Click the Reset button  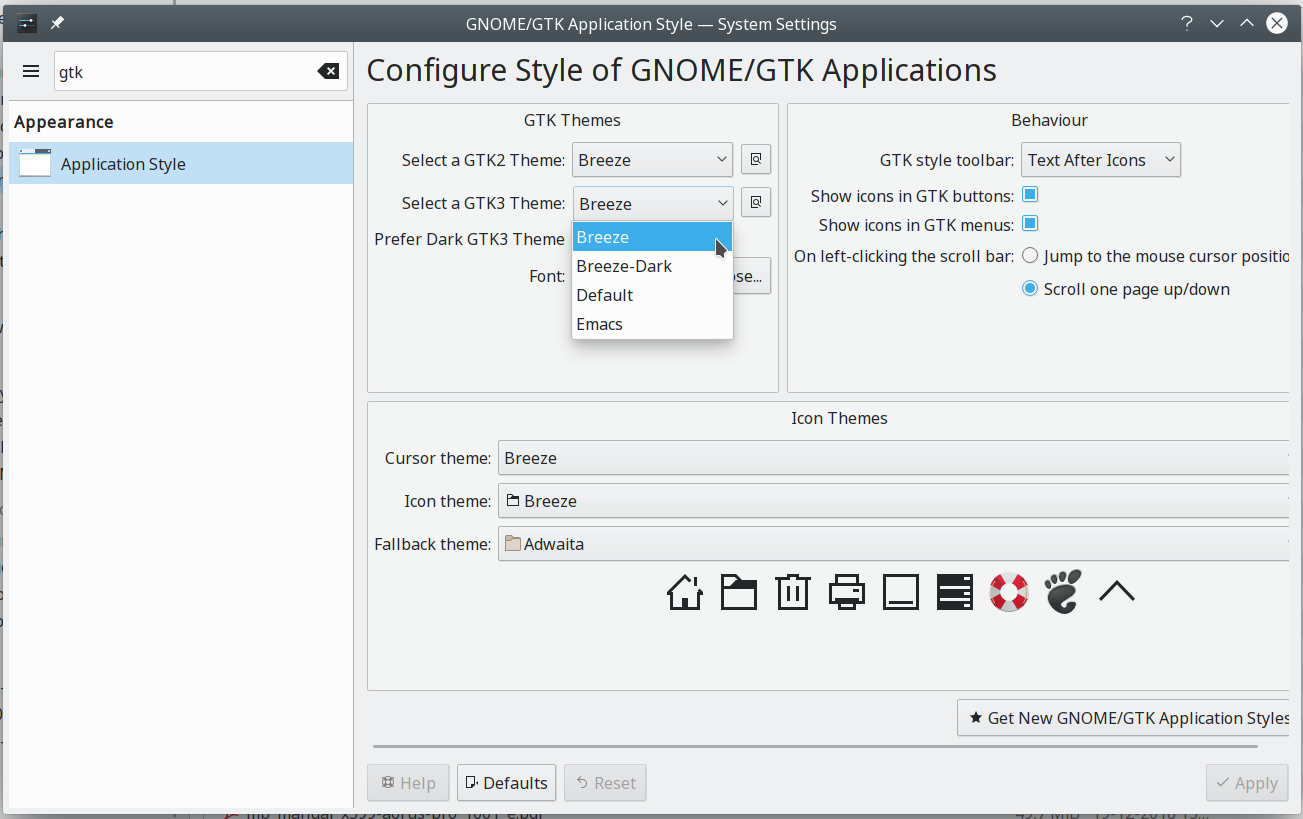click(x=605, y=783)
